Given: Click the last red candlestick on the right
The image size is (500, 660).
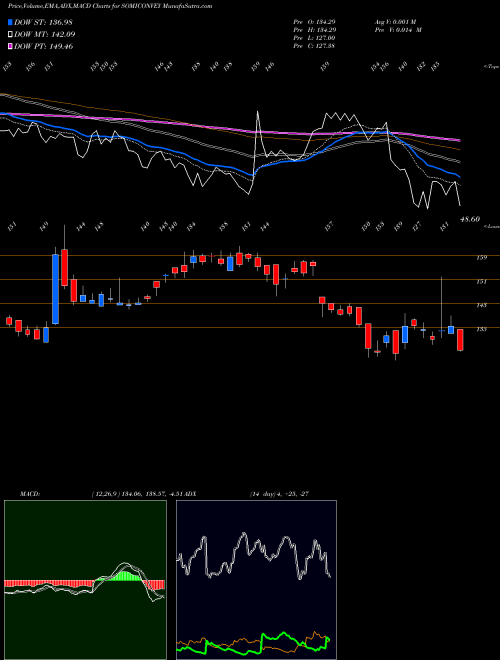Looking at the screenshot, I should (x=460, y=340).
